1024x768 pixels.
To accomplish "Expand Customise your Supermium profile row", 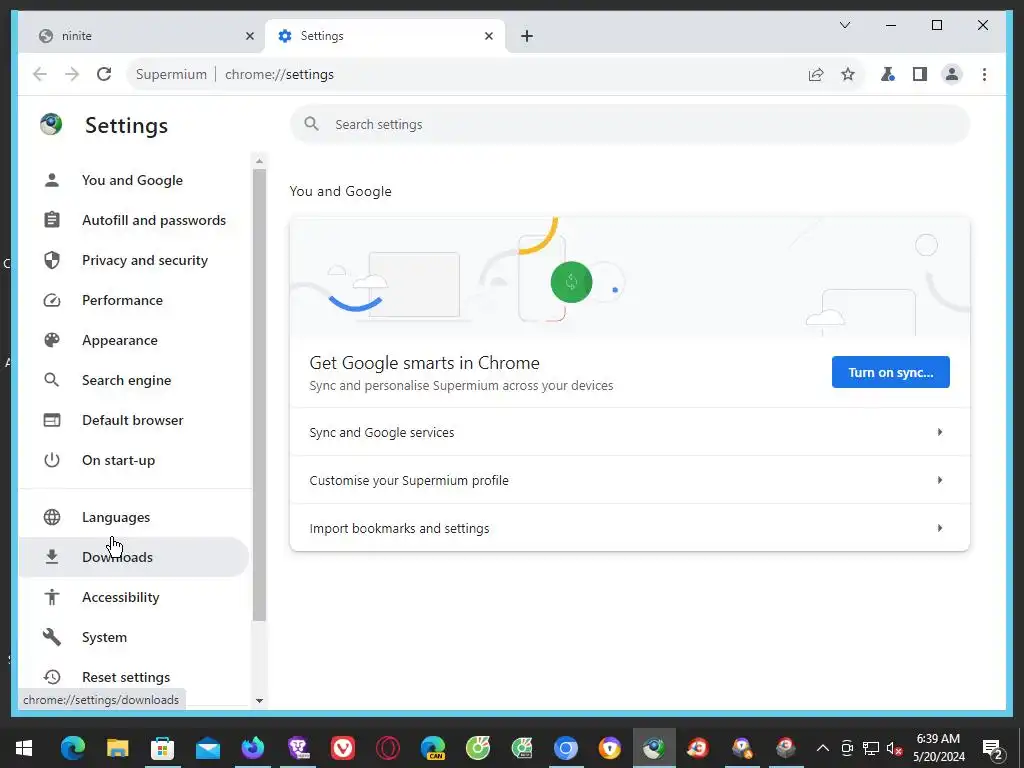I will (630, 480).
